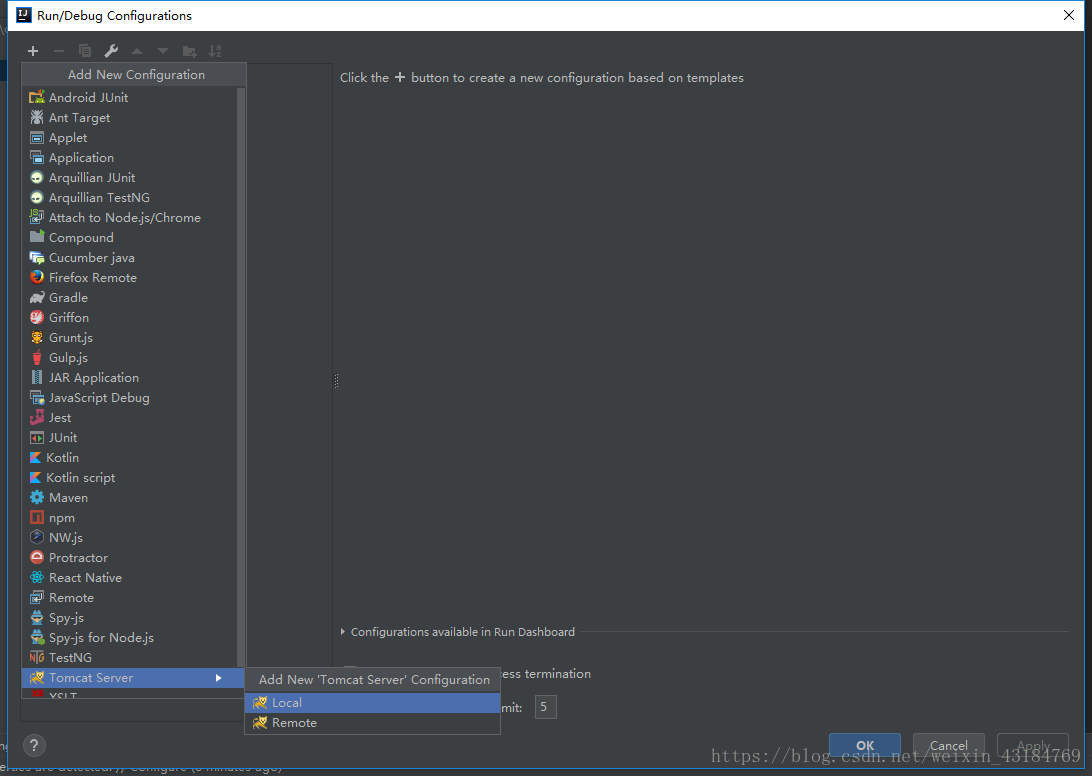Click the Create New Folder icon
This screenshot has height=776, width=1092.
coord(189,51)
